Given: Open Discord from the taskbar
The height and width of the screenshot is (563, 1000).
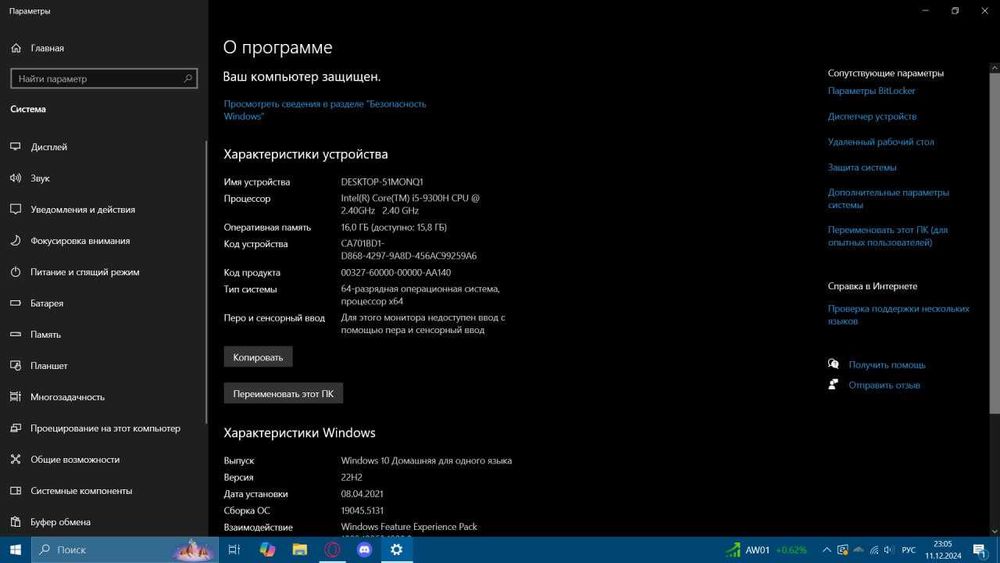Looking at the screenshot, I should (365, 550).
